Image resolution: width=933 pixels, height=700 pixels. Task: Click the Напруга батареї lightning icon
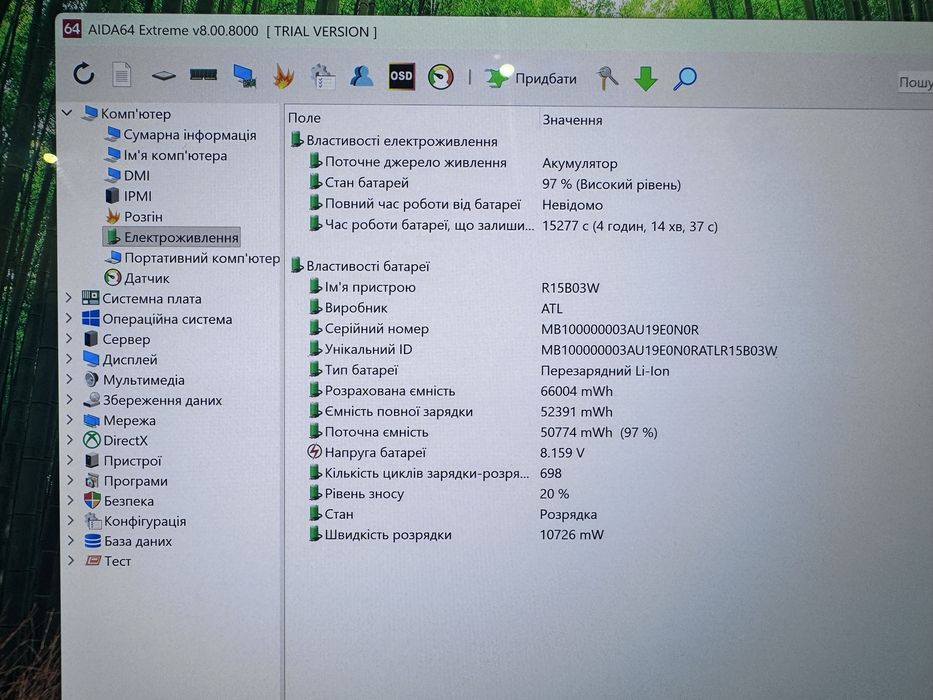pos(315,452)
